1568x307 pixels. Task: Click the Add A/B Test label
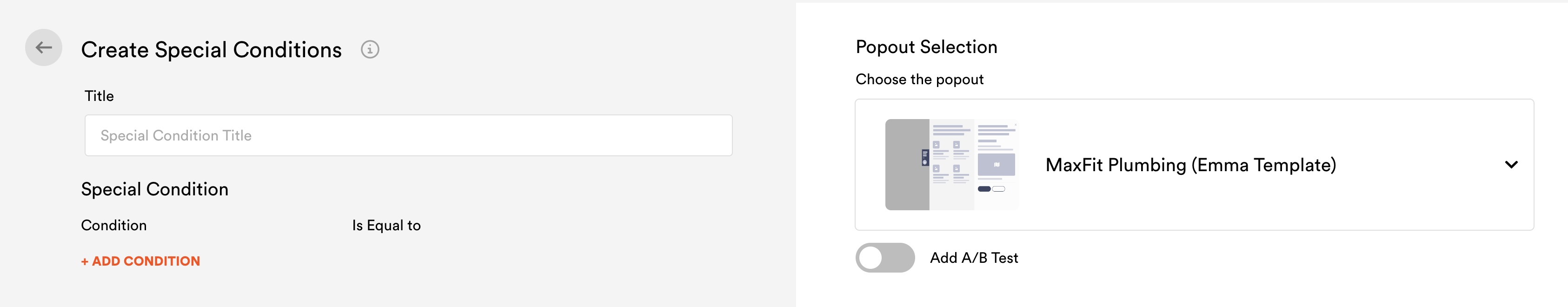click(x=974, y=258)
